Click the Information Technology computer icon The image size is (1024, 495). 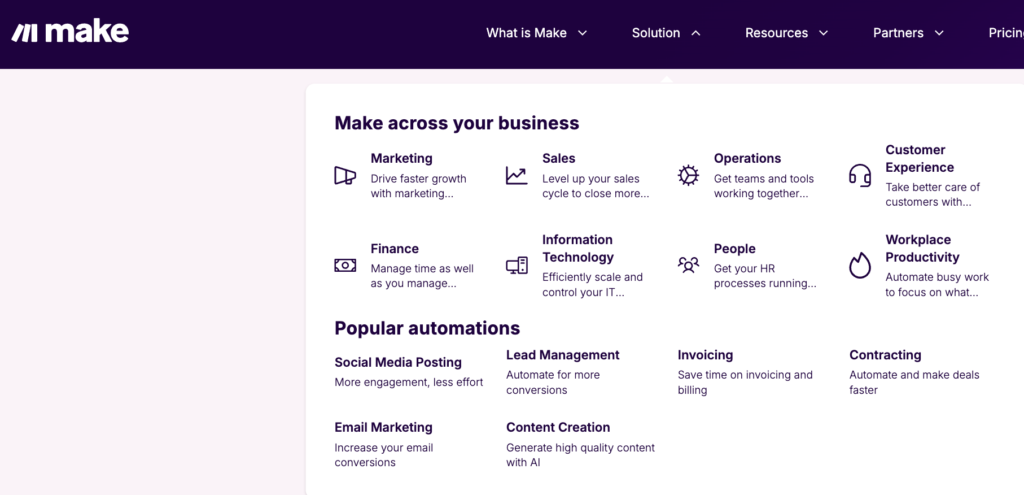click(x=516, y=265)
